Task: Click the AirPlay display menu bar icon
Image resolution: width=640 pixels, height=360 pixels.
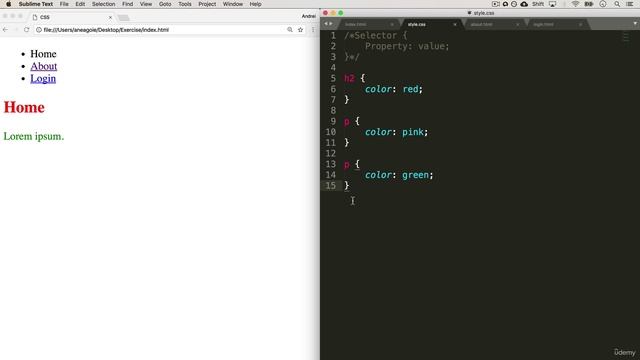Action: (552, 4)
